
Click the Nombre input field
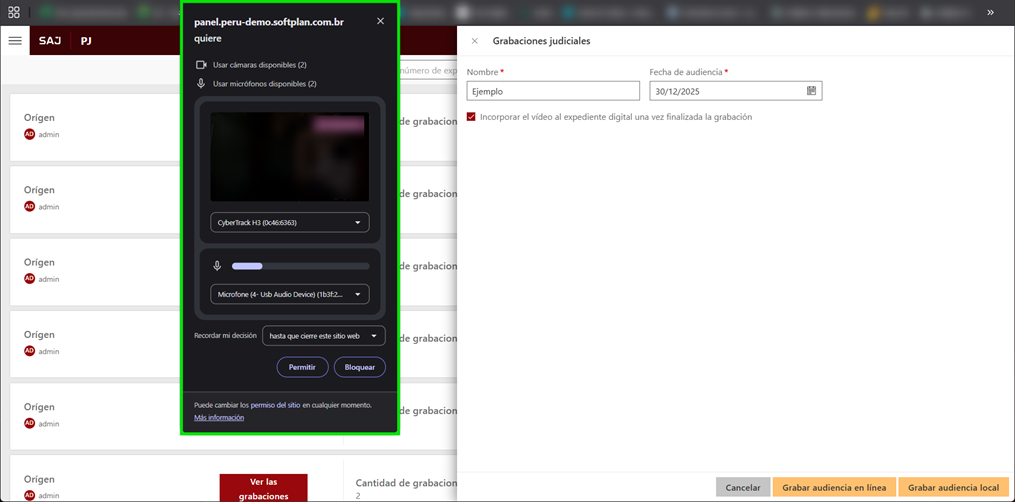click(x=553, y=91)
